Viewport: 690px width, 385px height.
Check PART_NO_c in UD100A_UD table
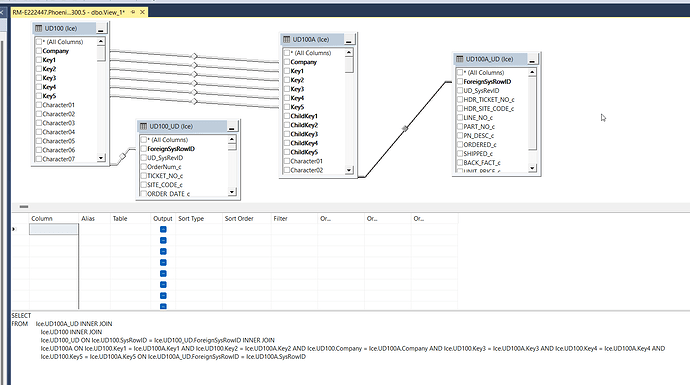click(x=460, y=126)
